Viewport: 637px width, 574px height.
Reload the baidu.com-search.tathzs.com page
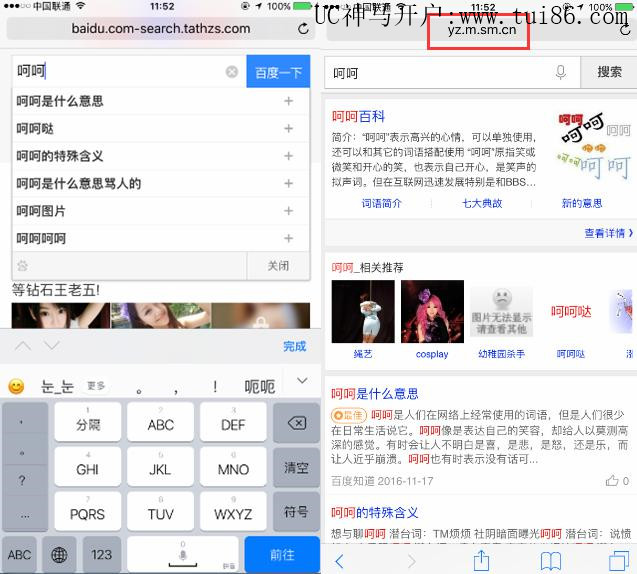pyautogui.click(x=303, y=29)
